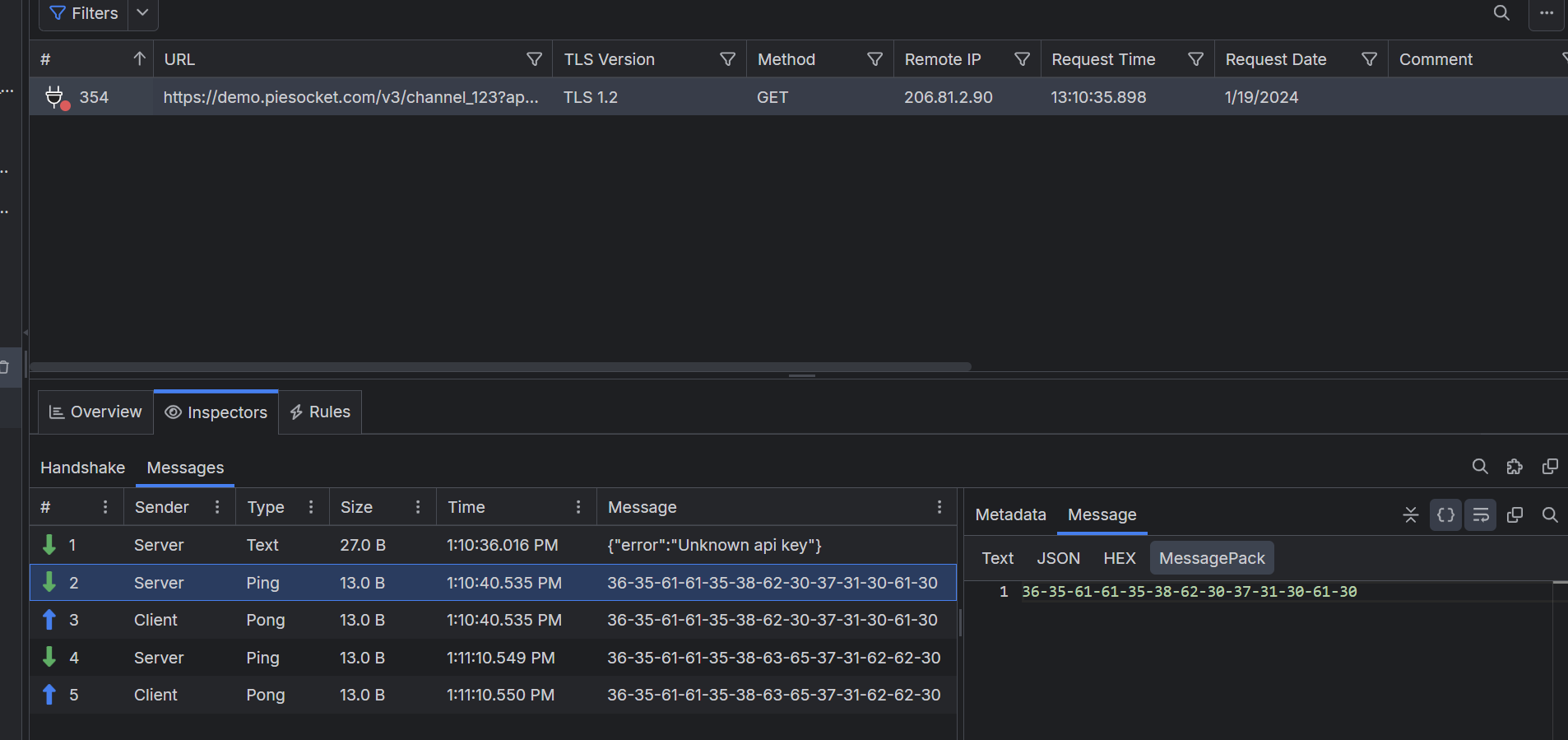Click the collapse icon in Message panel toolbar
Viewport: 1568px width, 740px height.
pyautogui.click(x=1410, y=515)
